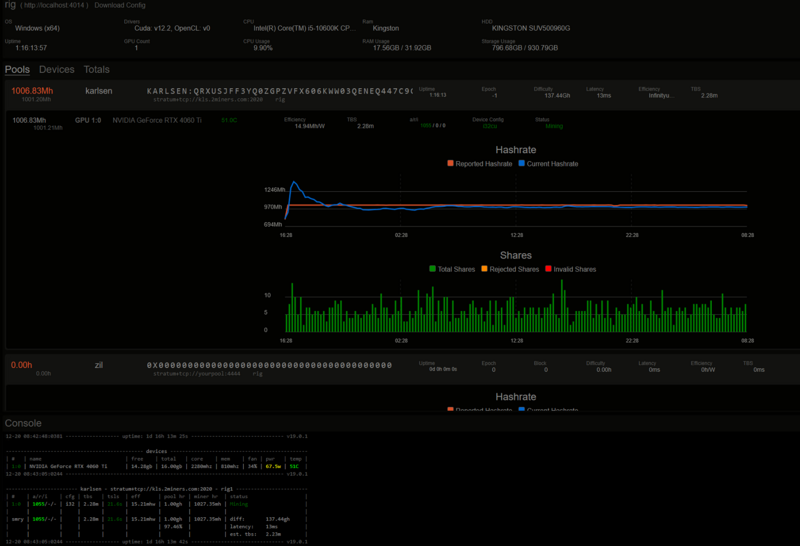
Task: Click the Kingston RAM value
Action: [386, 28]
